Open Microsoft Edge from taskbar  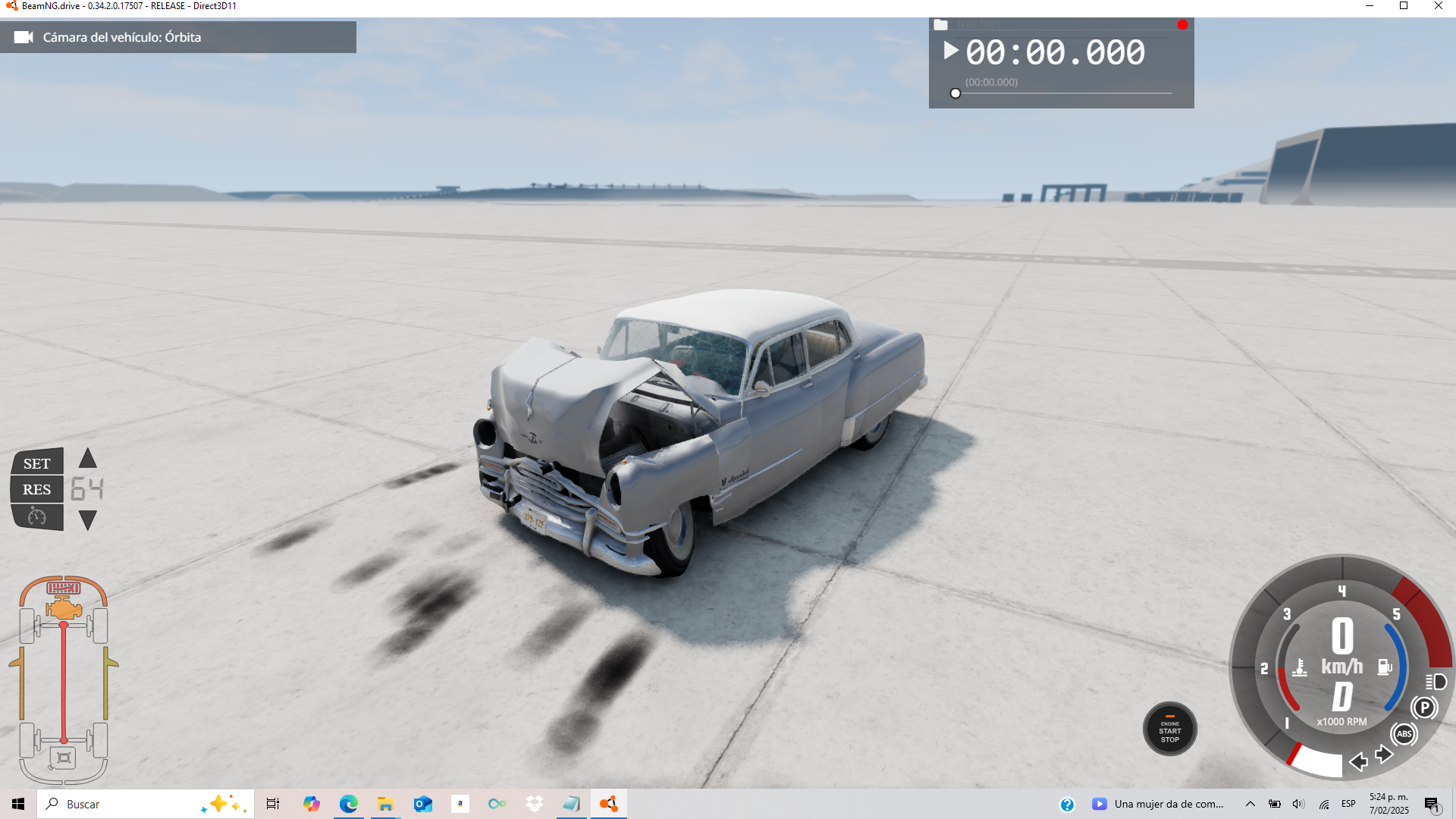[x=348, y=804]
